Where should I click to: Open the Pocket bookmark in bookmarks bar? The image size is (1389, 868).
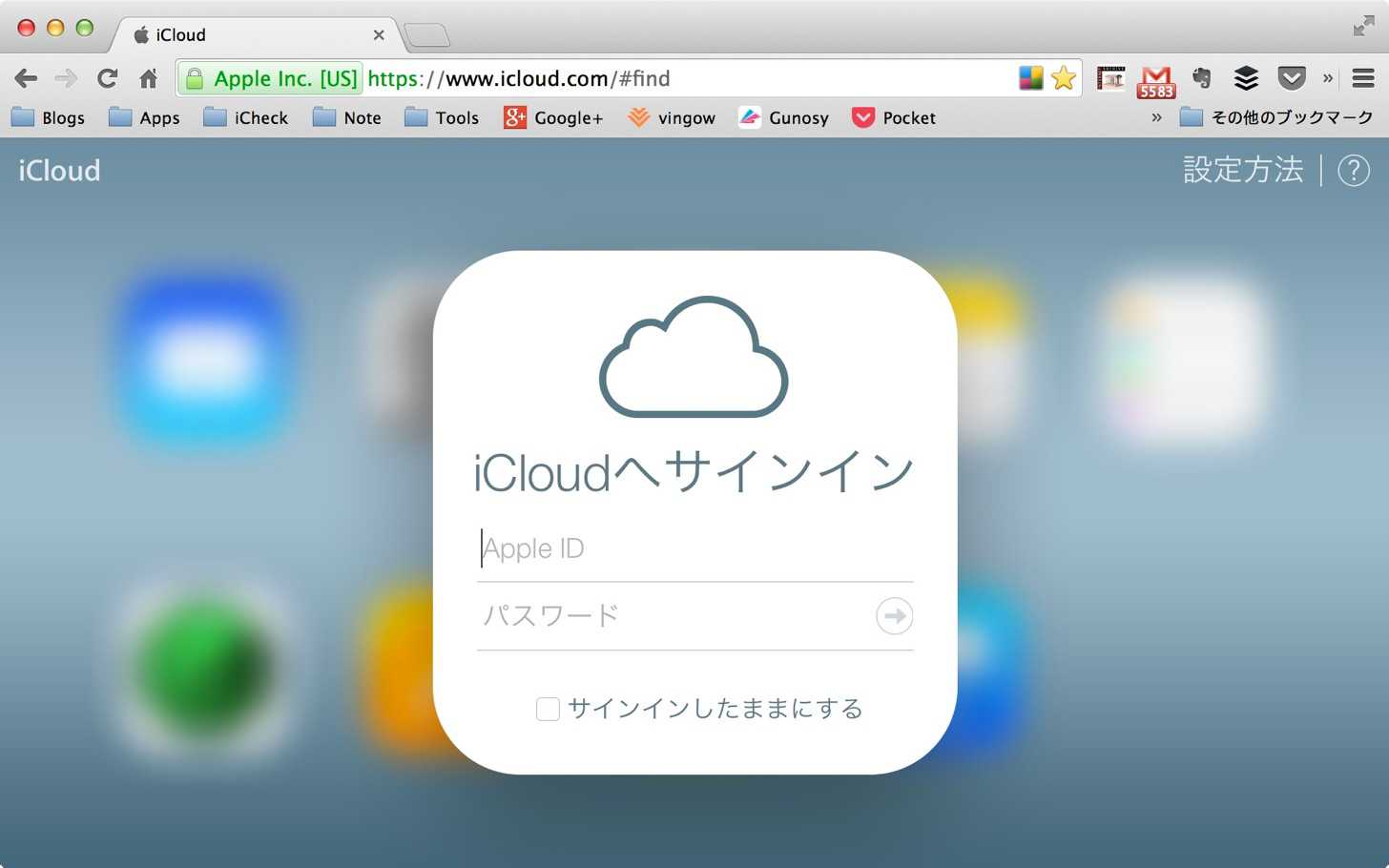[894, 117]
